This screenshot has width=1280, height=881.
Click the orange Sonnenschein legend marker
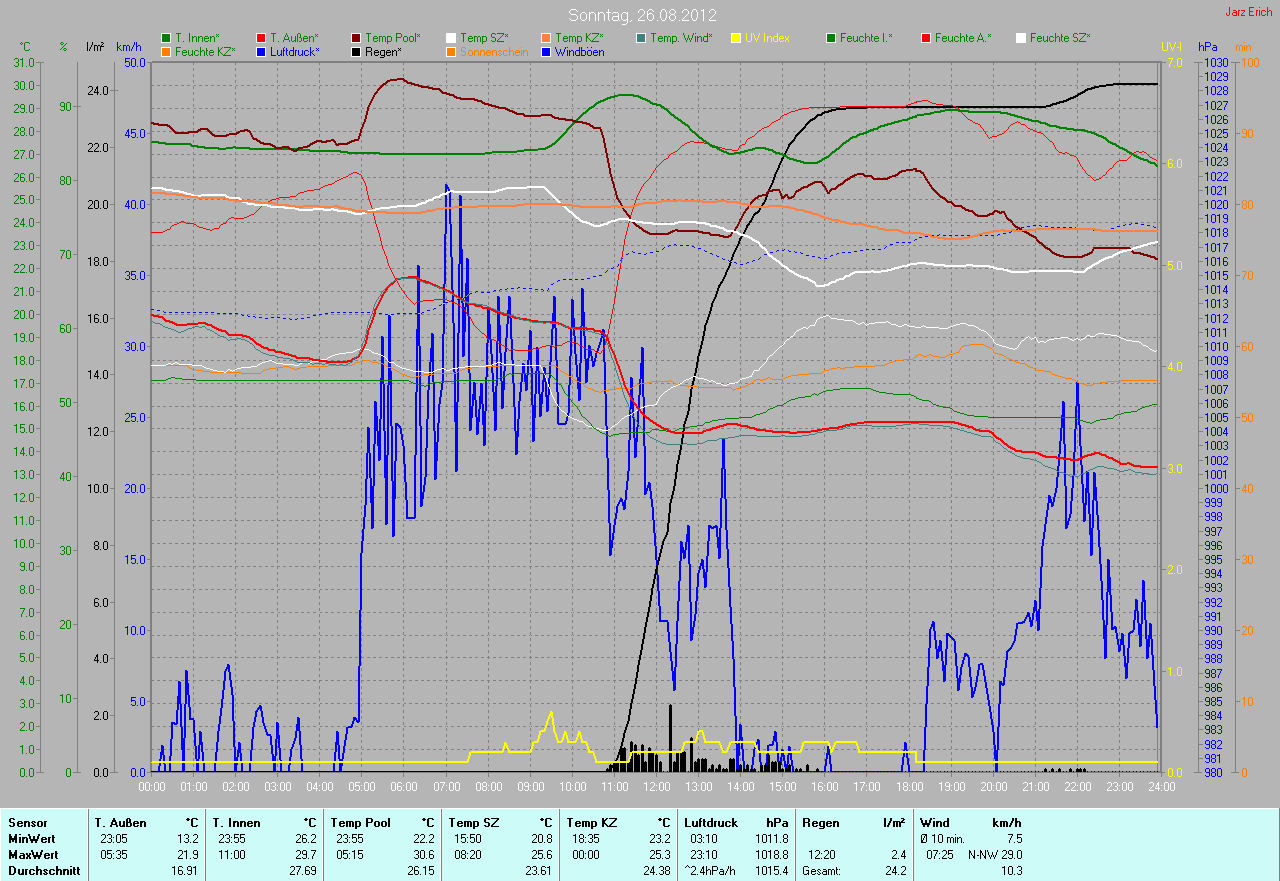pyautogui.click(x=451, y=51)
